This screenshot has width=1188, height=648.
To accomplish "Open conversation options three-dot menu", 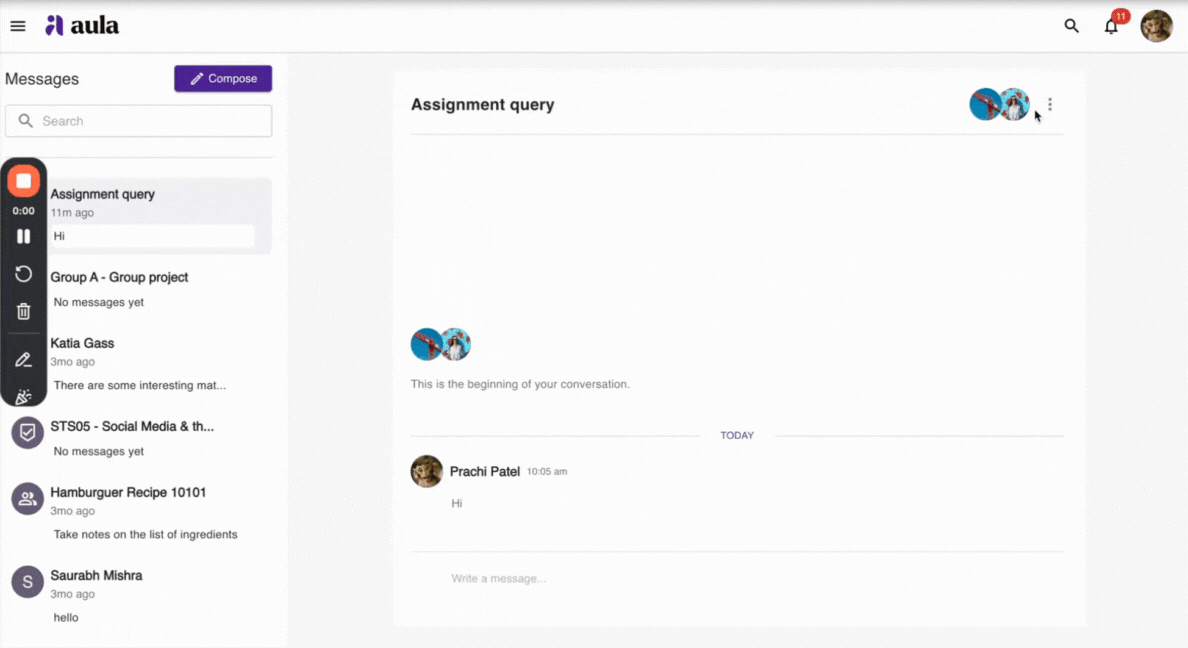I will point(1049,105).
